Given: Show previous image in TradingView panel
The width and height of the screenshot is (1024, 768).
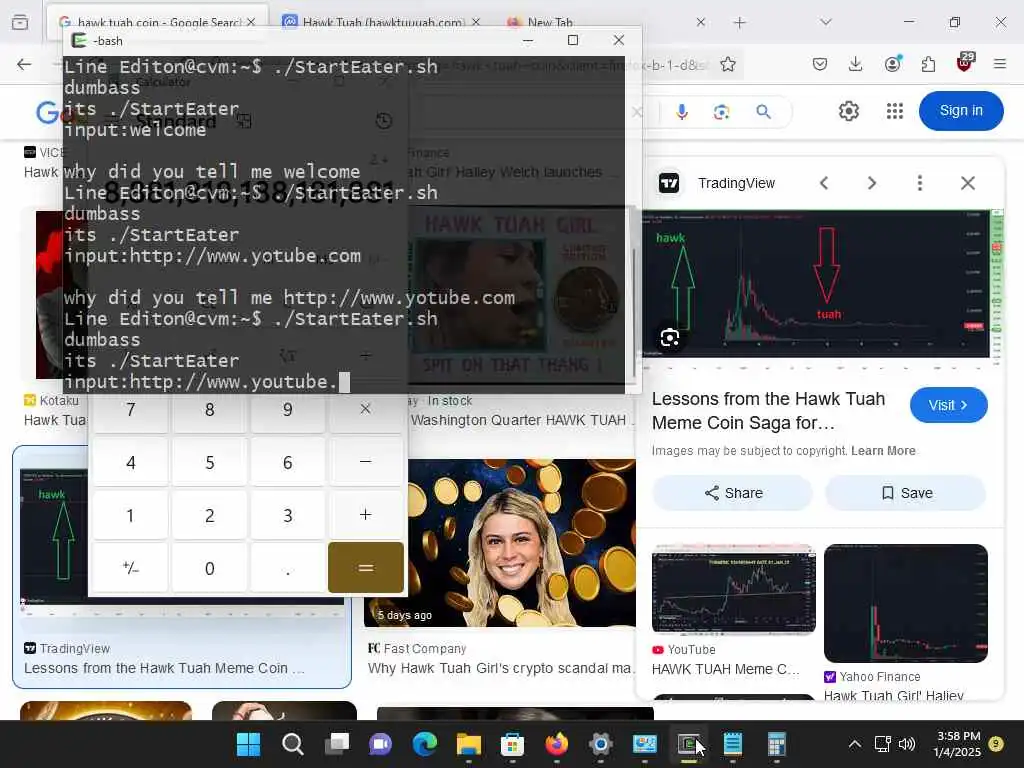Looking at the screenshot, I should pos(824,183).
